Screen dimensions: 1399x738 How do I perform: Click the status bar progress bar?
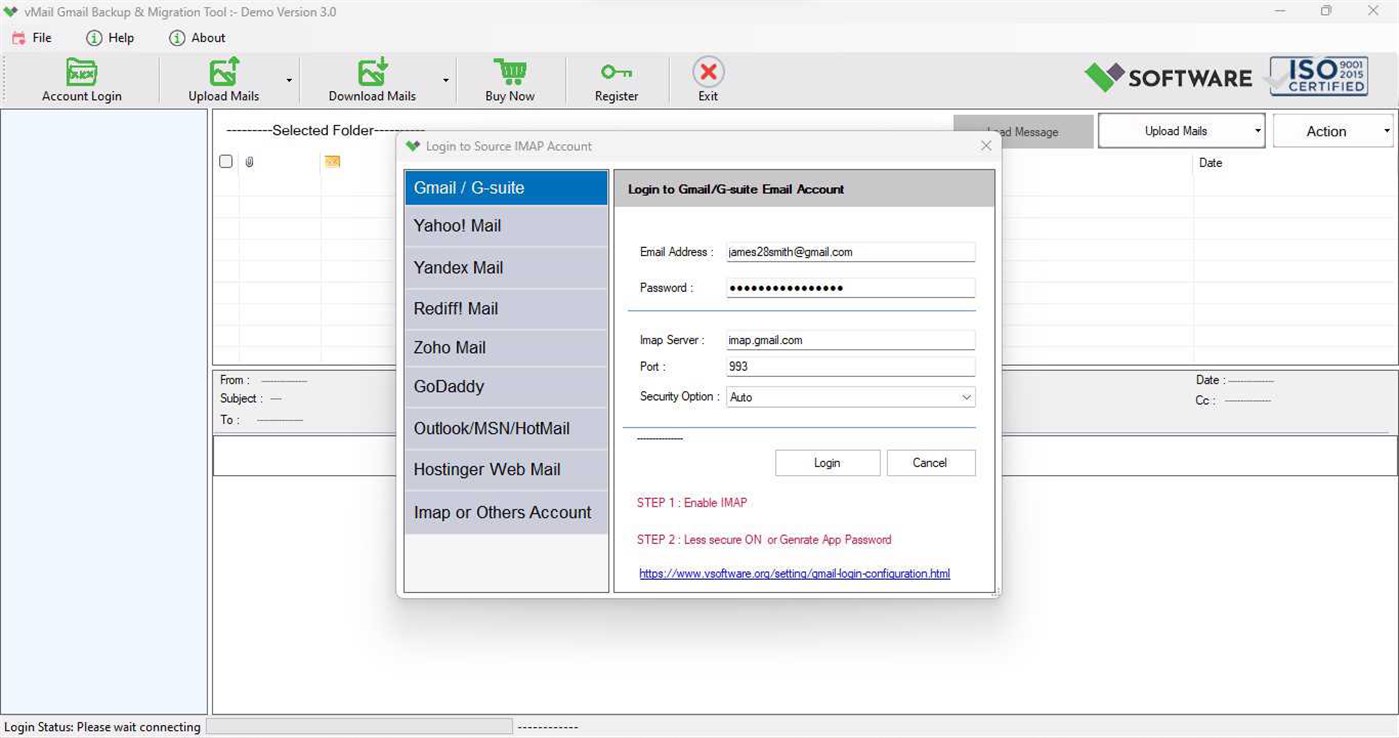[x=359, y=727]
